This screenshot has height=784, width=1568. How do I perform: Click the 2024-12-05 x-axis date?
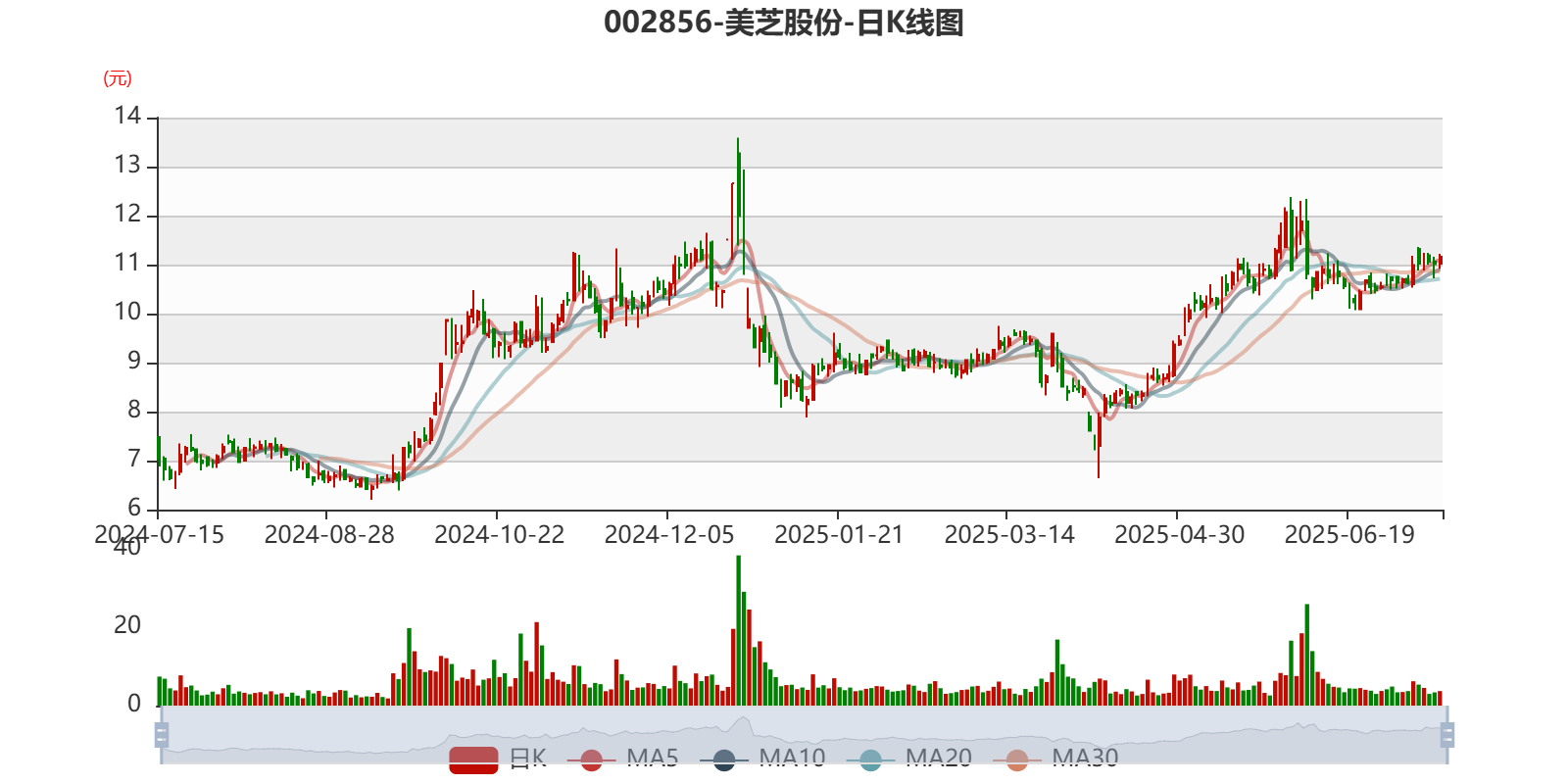pyautogui.click(x=669, y=535)
